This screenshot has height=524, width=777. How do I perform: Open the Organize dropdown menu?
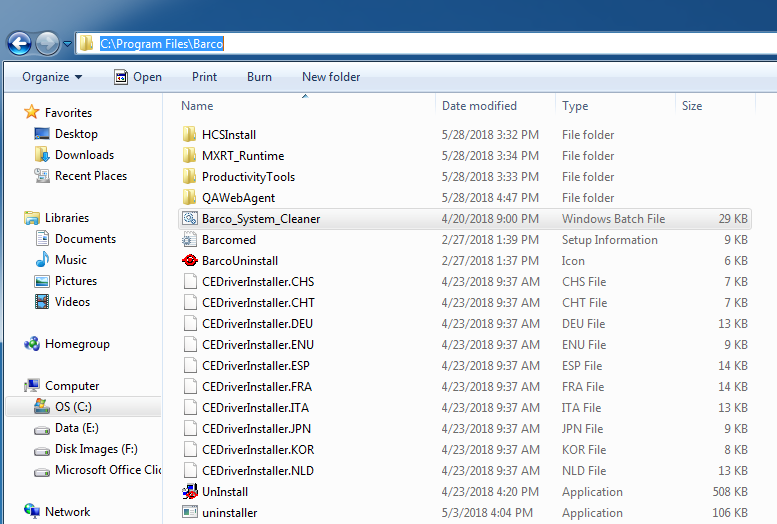(52, 77)
